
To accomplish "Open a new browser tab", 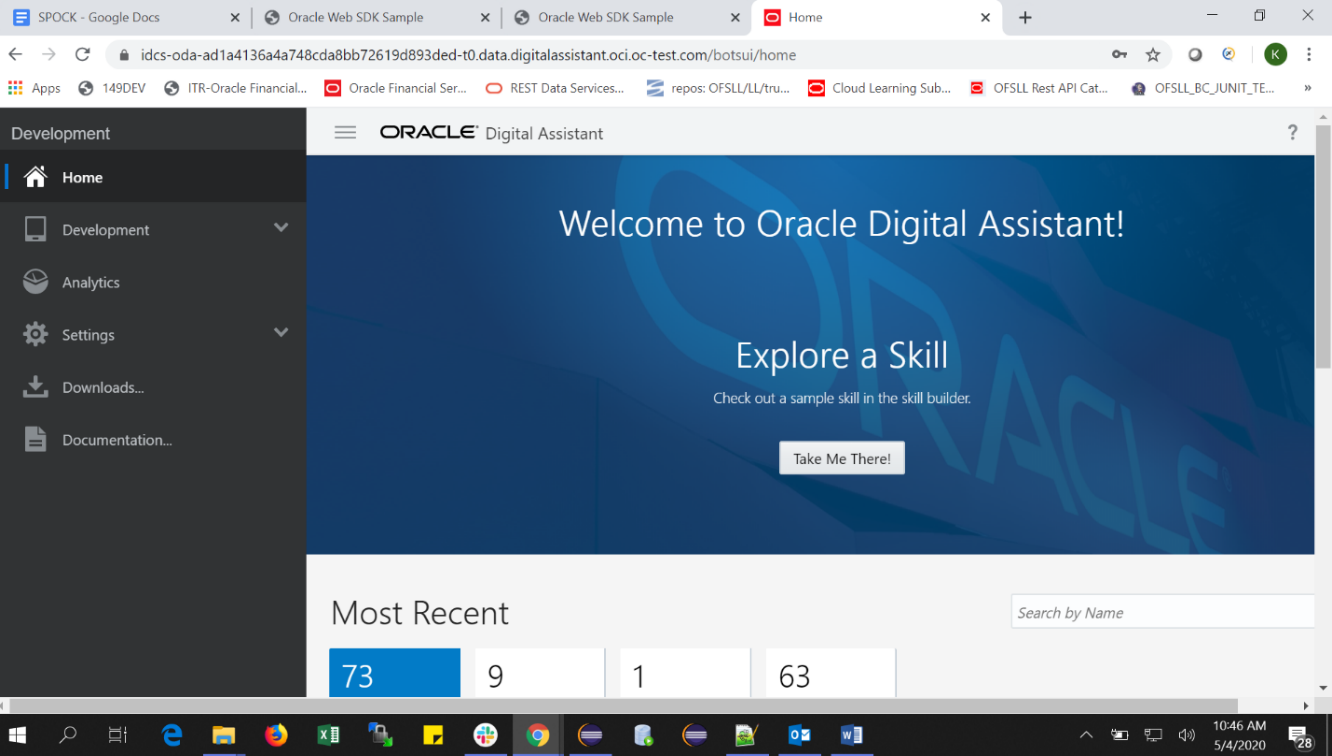I will tap(1025, 17).
